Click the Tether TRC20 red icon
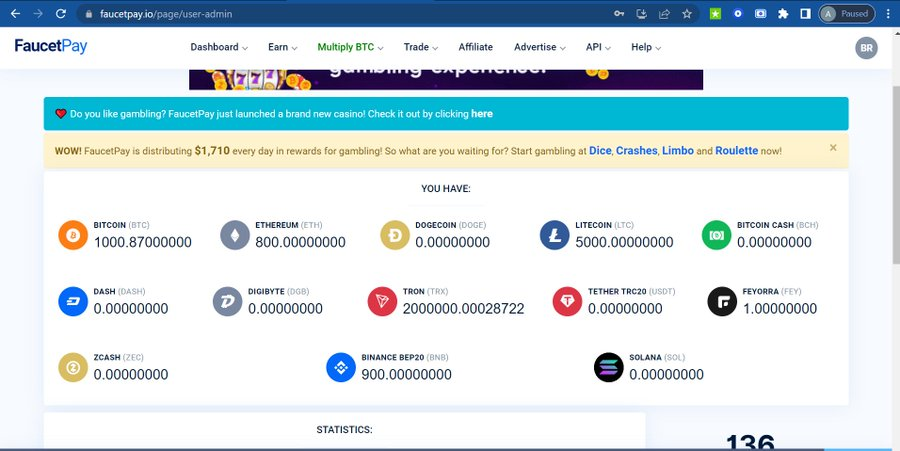Viewport: 900px width, 451px height. coord(567,301)
